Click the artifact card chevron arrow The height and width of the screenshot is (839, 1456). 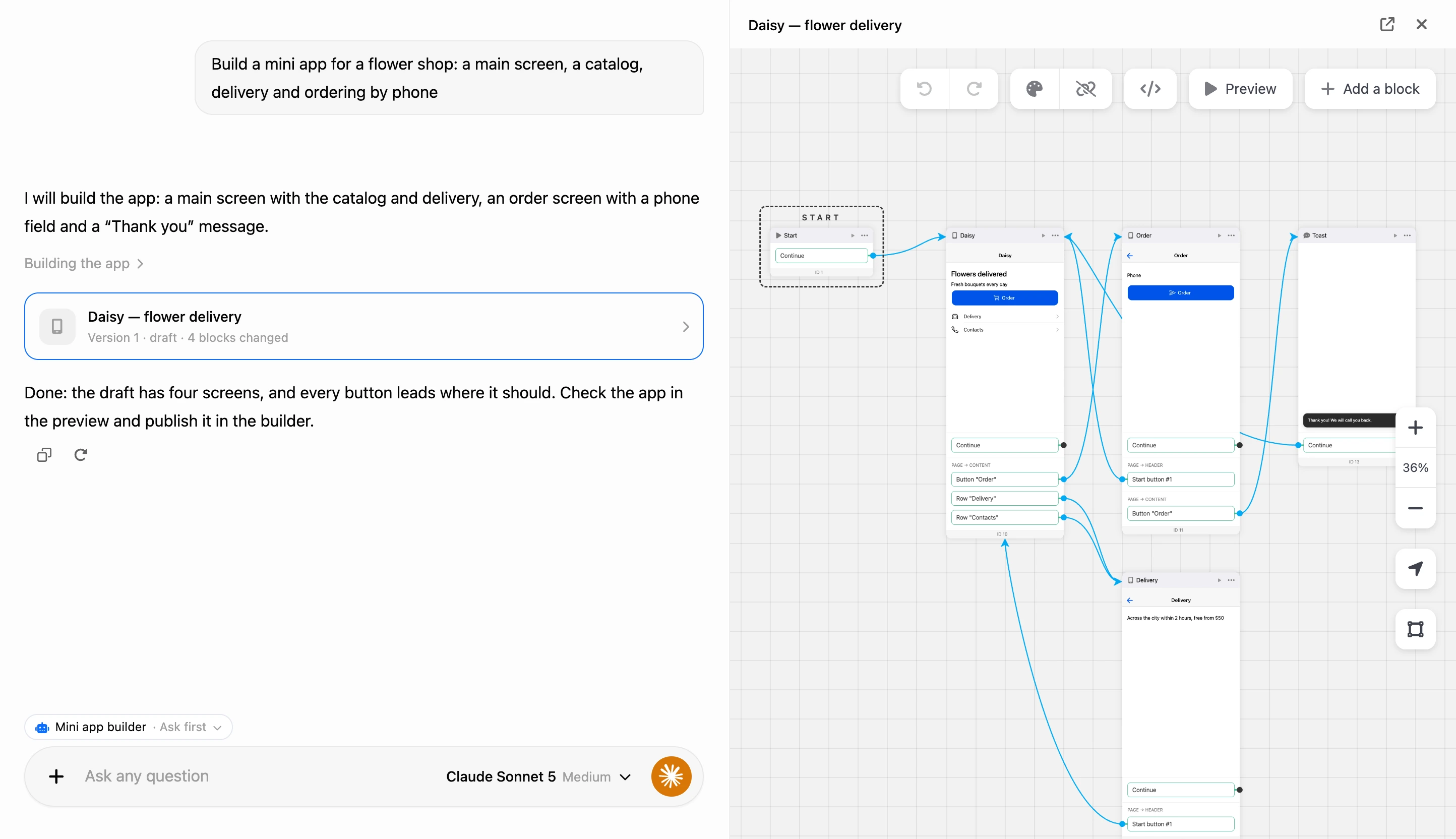686,327
